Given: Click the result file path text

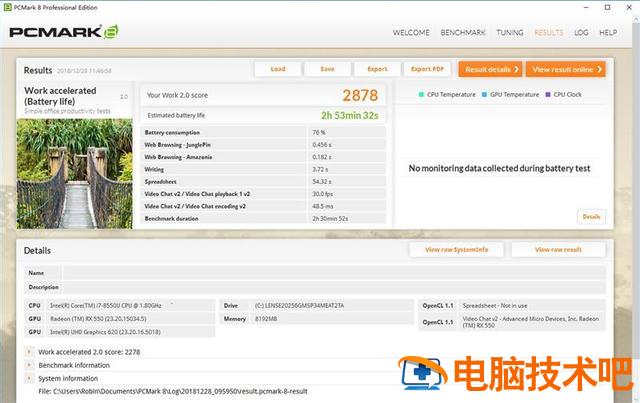Looking at the screenshot, I should coord(173,391).
